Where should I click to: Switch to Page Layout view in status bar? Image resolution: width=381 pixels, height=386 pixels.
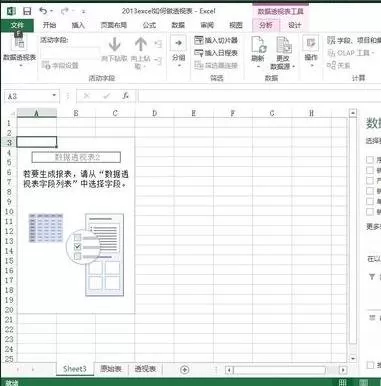pos(364,382)
